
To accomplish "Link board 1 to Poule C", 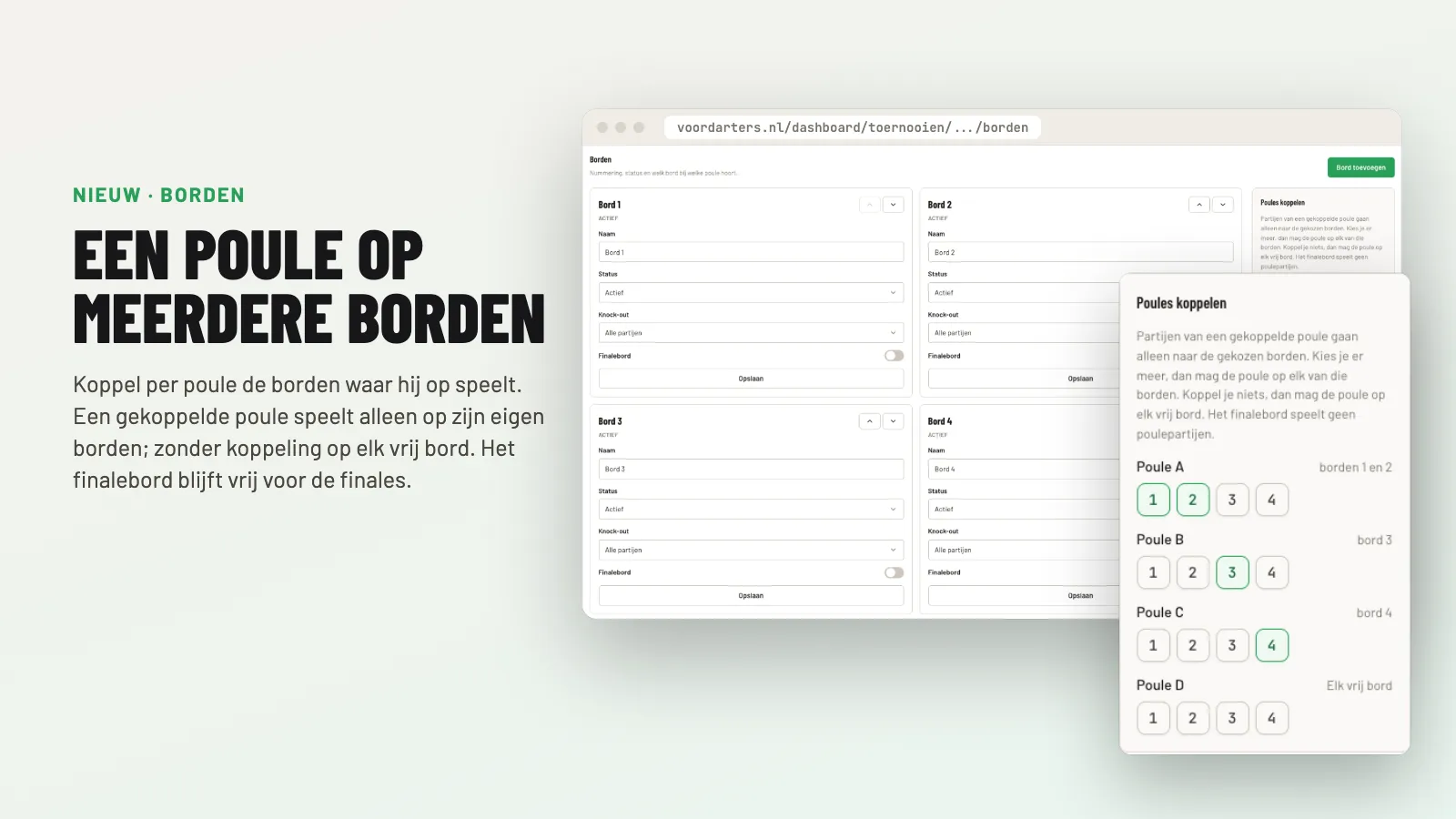I will pos(1153,645).
